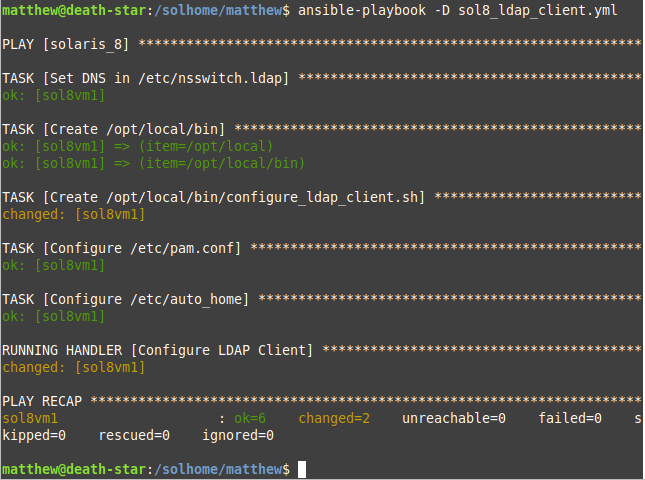Viewport: 645px width, 480px height.
Task: Click the Configure /etc/pam.conf task line
Action: click(x=122, y=248)
